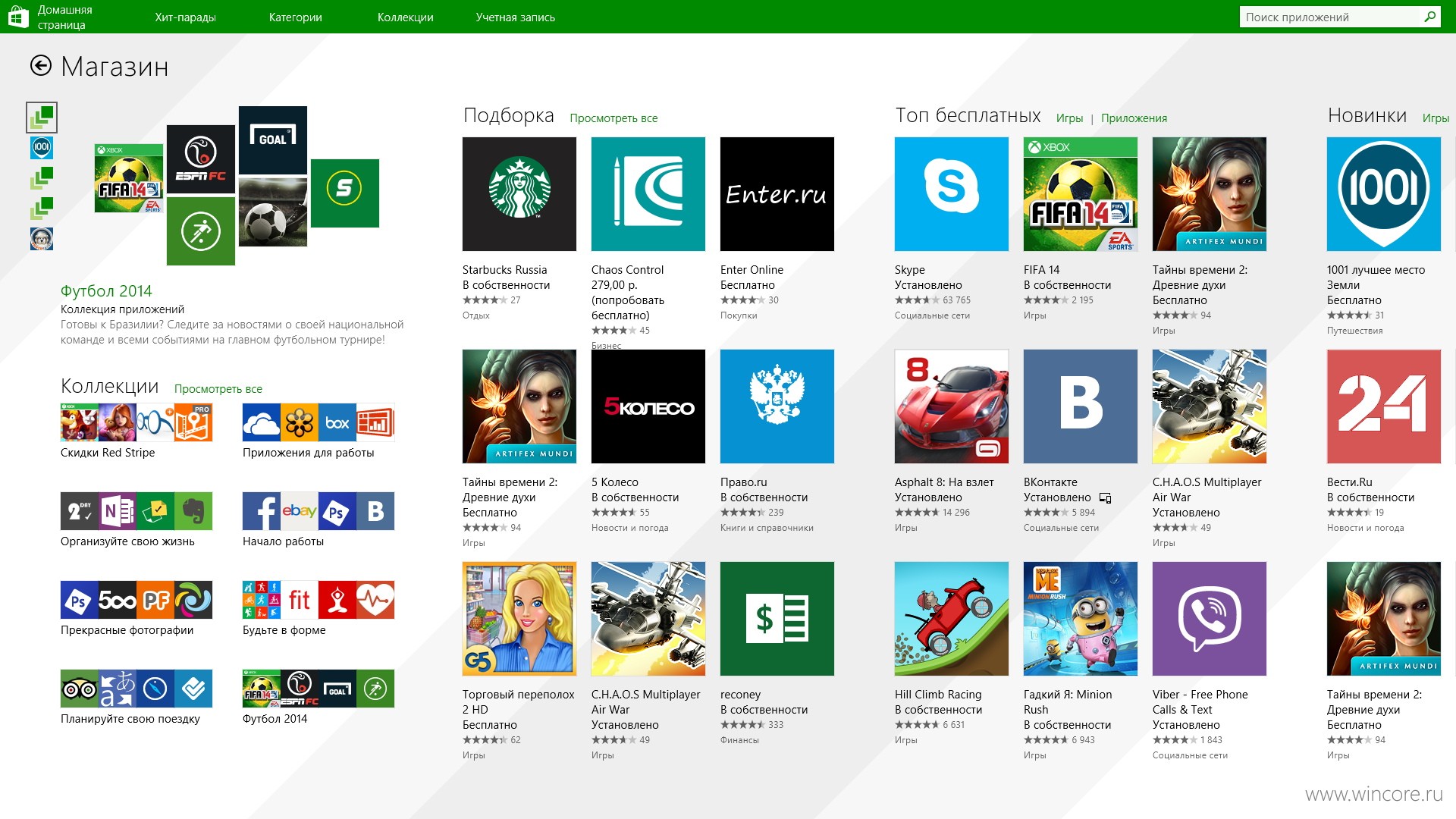
Task: Open Тайны времени 2 tile in Подборка
Action: (x=519, y=406)
